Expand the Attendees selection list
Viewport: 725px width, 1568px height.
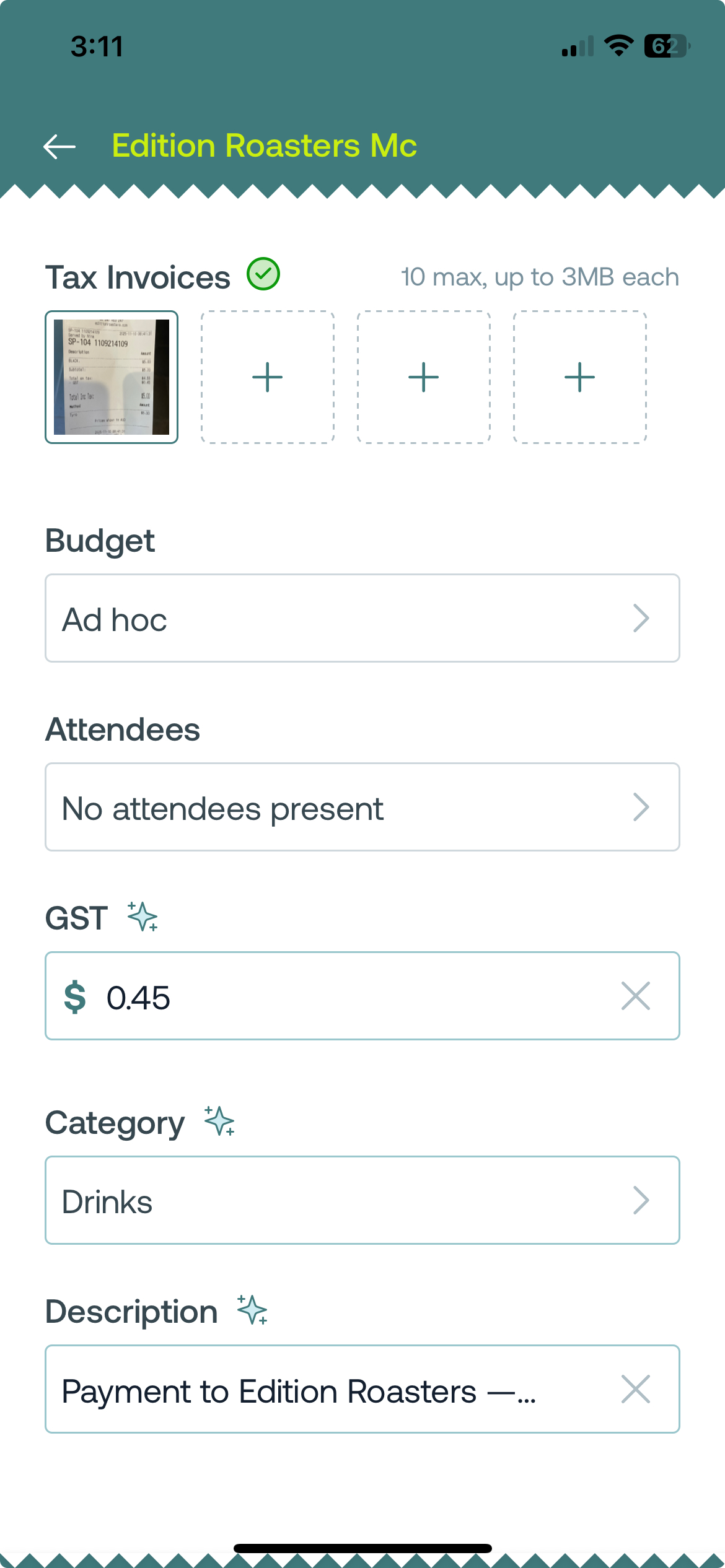[362, 807]
